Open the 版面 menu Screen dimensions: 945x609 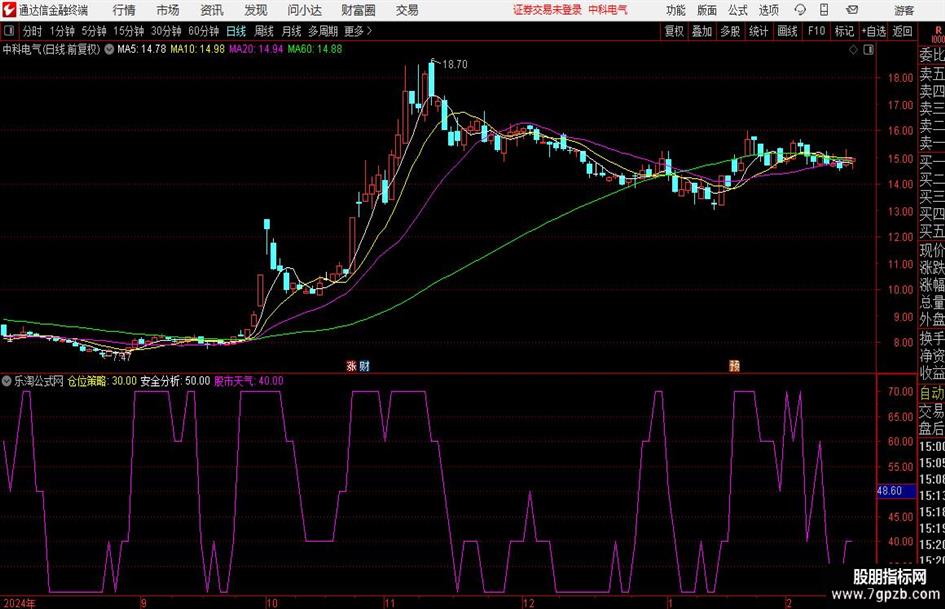click(x=706, y=10)
